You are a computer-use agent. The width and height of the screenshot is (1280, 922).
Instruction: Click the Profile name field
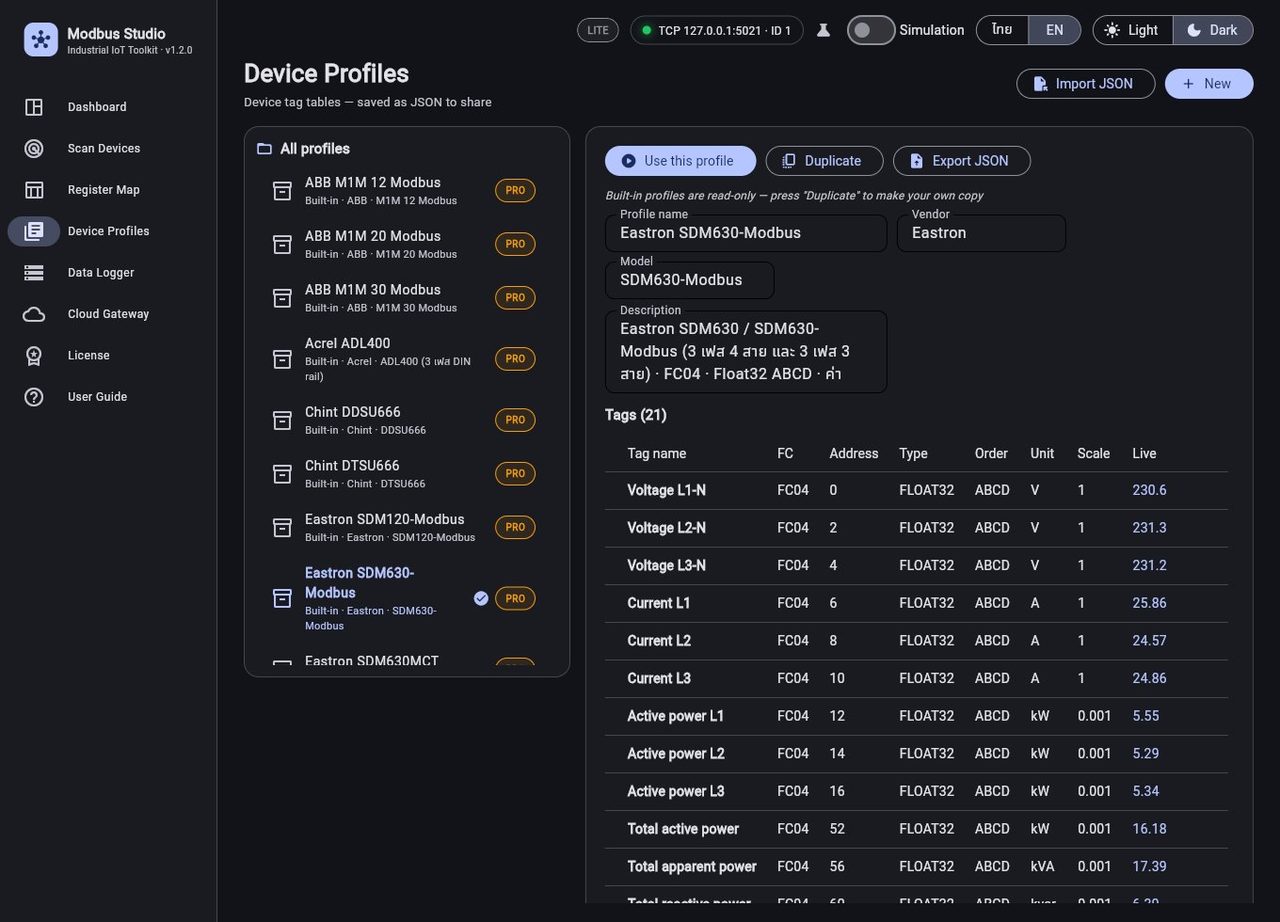[x=746, y=233]
